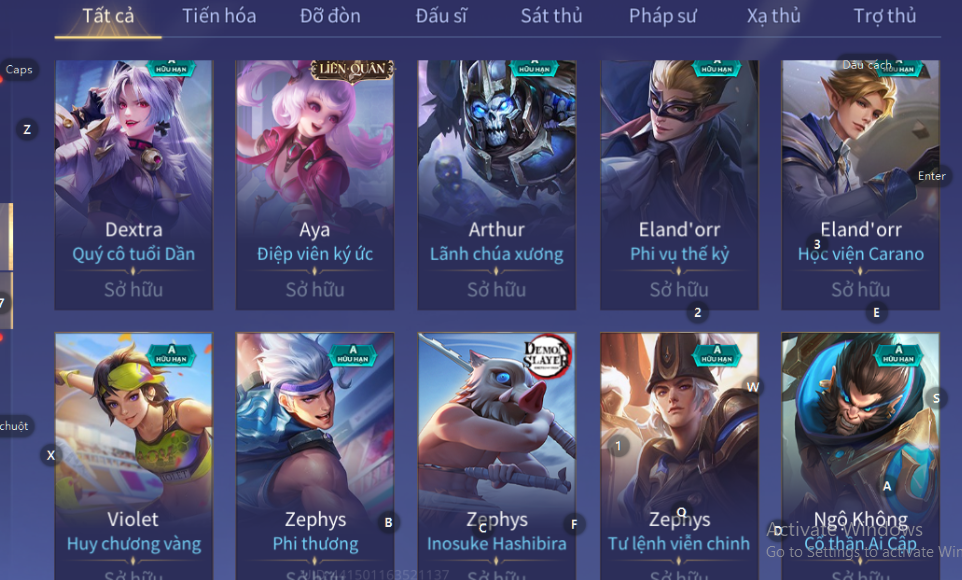
Task: Select the Trợ thủ tab
Action: [885, 16]
